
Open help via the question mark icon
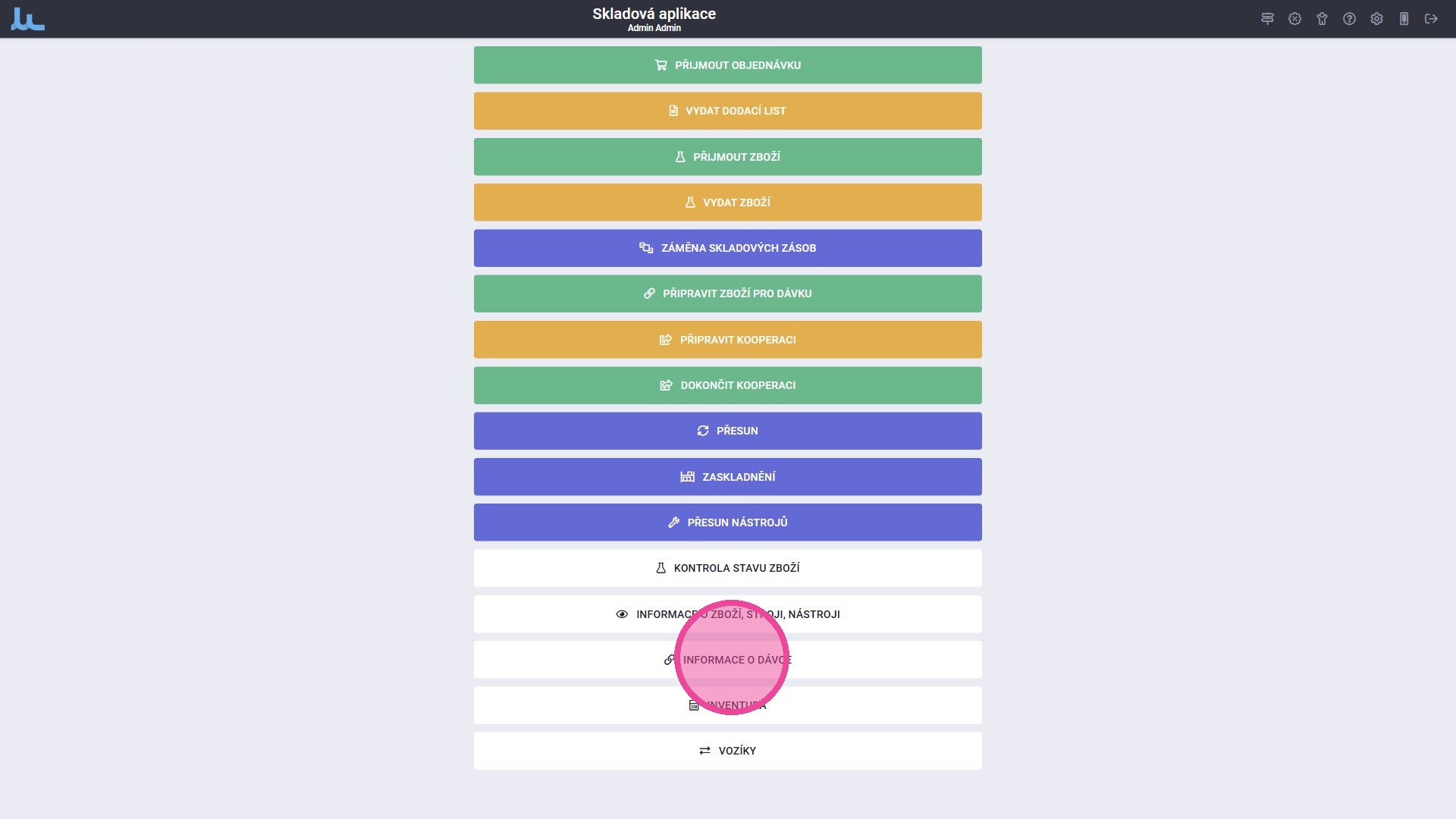(1349, 19)
